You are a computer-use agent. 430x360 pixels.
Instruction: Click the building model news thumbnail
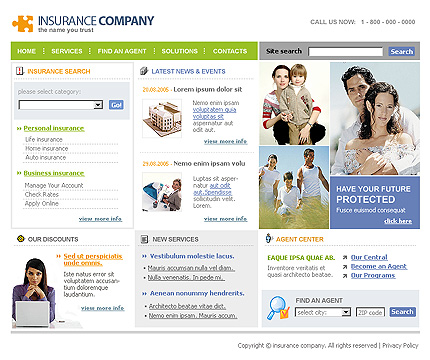click(x=162, y=118)
